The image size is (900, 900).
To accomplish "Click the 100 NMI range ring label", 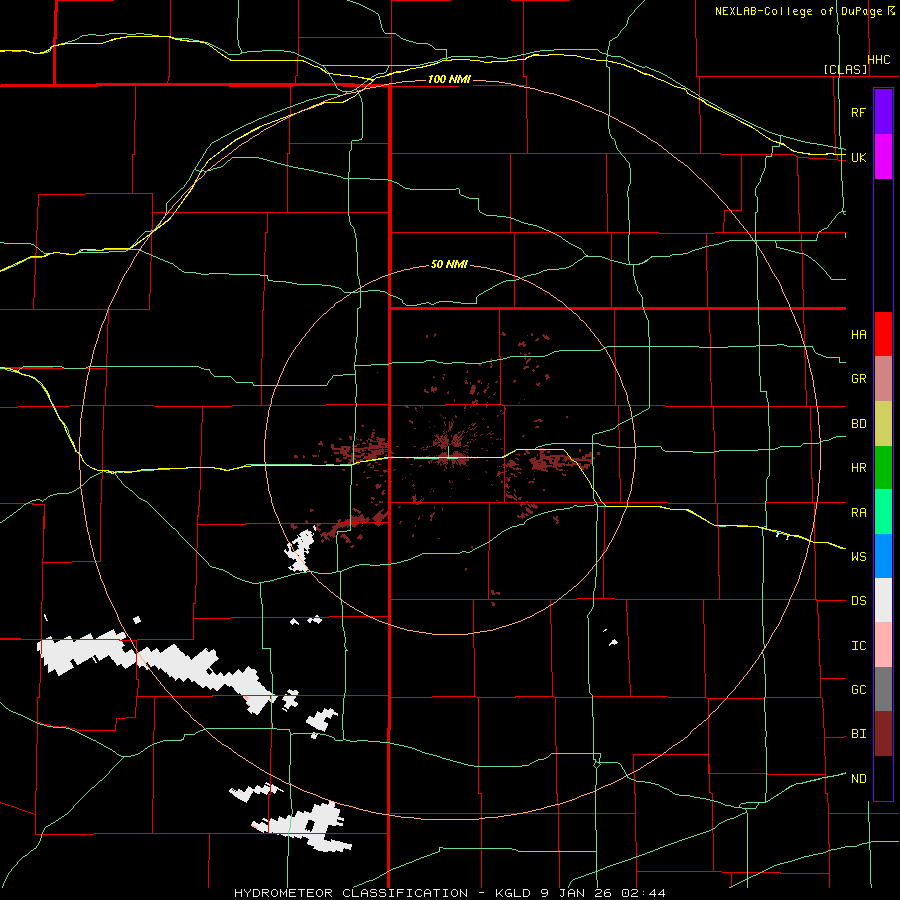I will coord(449,79).
